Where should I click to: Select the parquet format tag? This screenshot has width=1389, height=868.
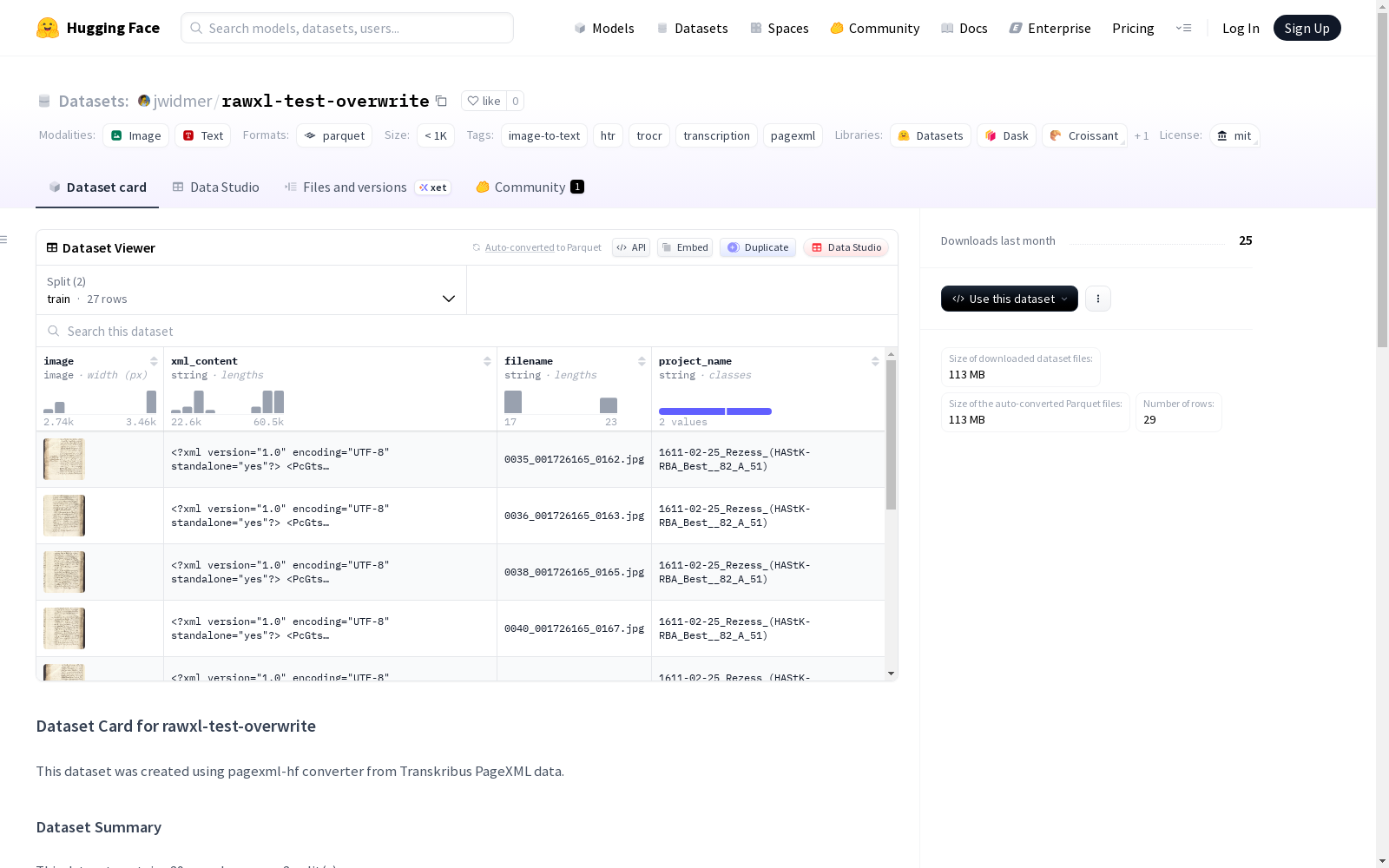coord(334,135)
